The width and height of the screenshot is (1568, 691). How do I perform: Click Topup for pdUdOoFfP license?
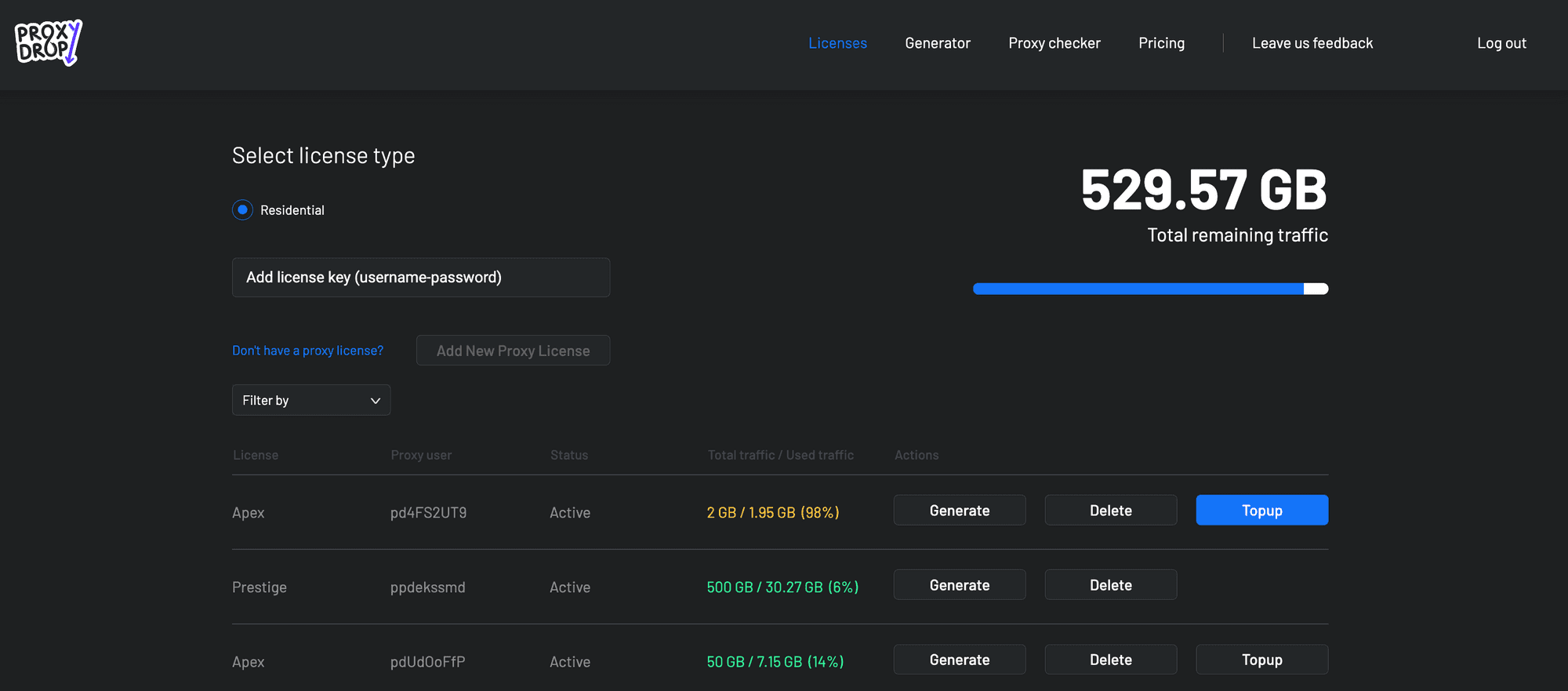click(x=1262, y=660)
